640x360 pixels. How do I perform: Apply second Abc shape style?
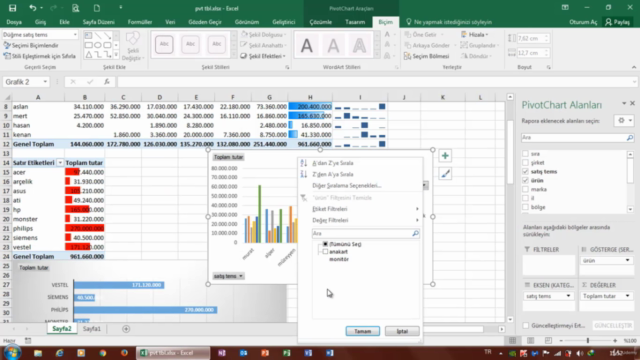190,44
